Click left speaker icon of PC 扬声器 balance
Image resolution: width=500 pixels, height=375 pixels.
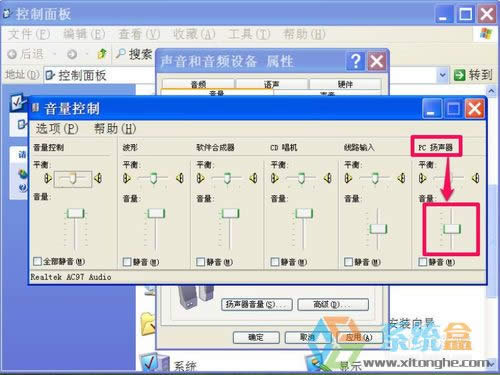coord(422,178)
